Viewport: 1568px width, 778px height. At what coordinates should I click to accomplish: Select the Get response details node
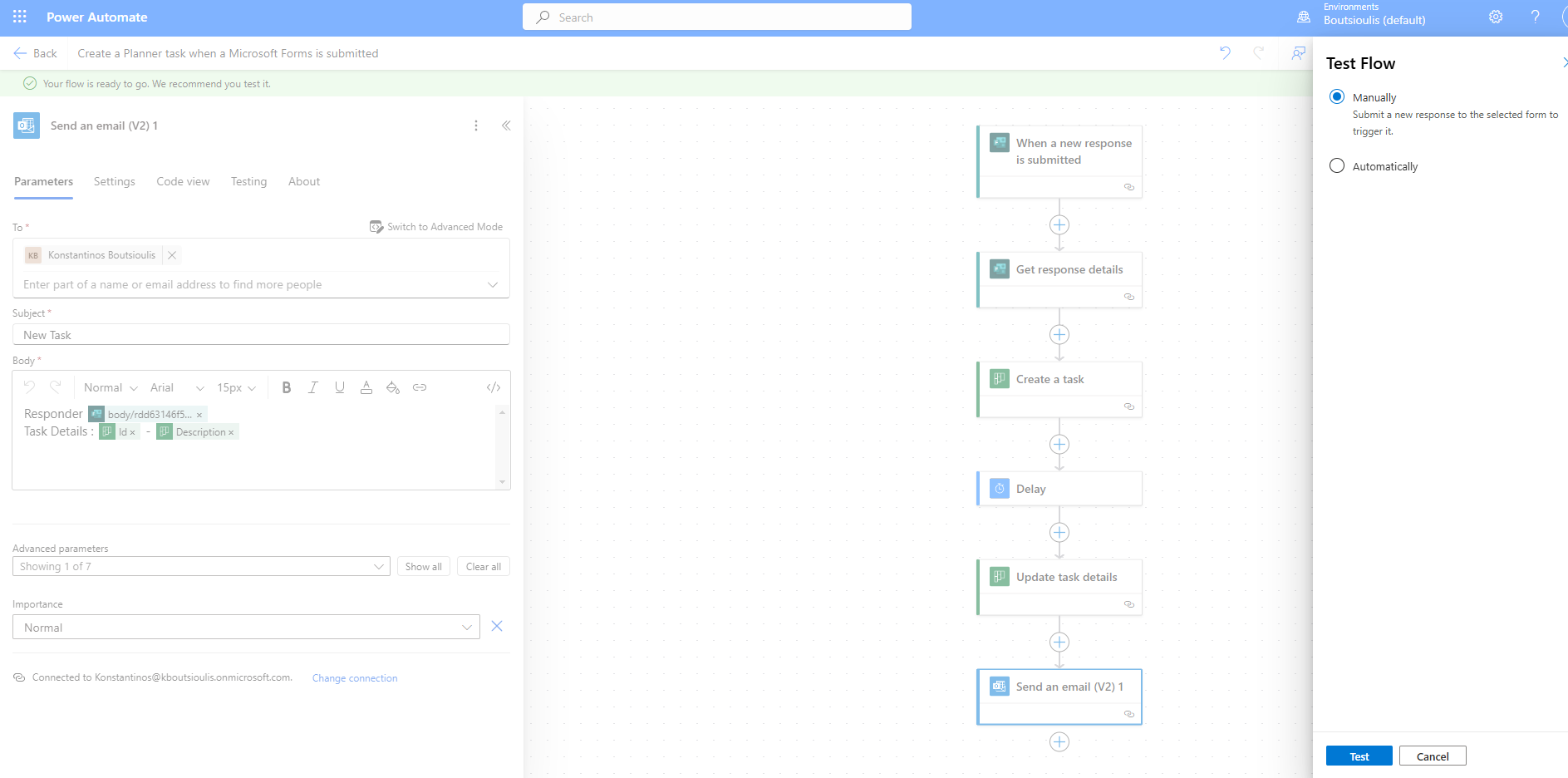(1059, 280)
